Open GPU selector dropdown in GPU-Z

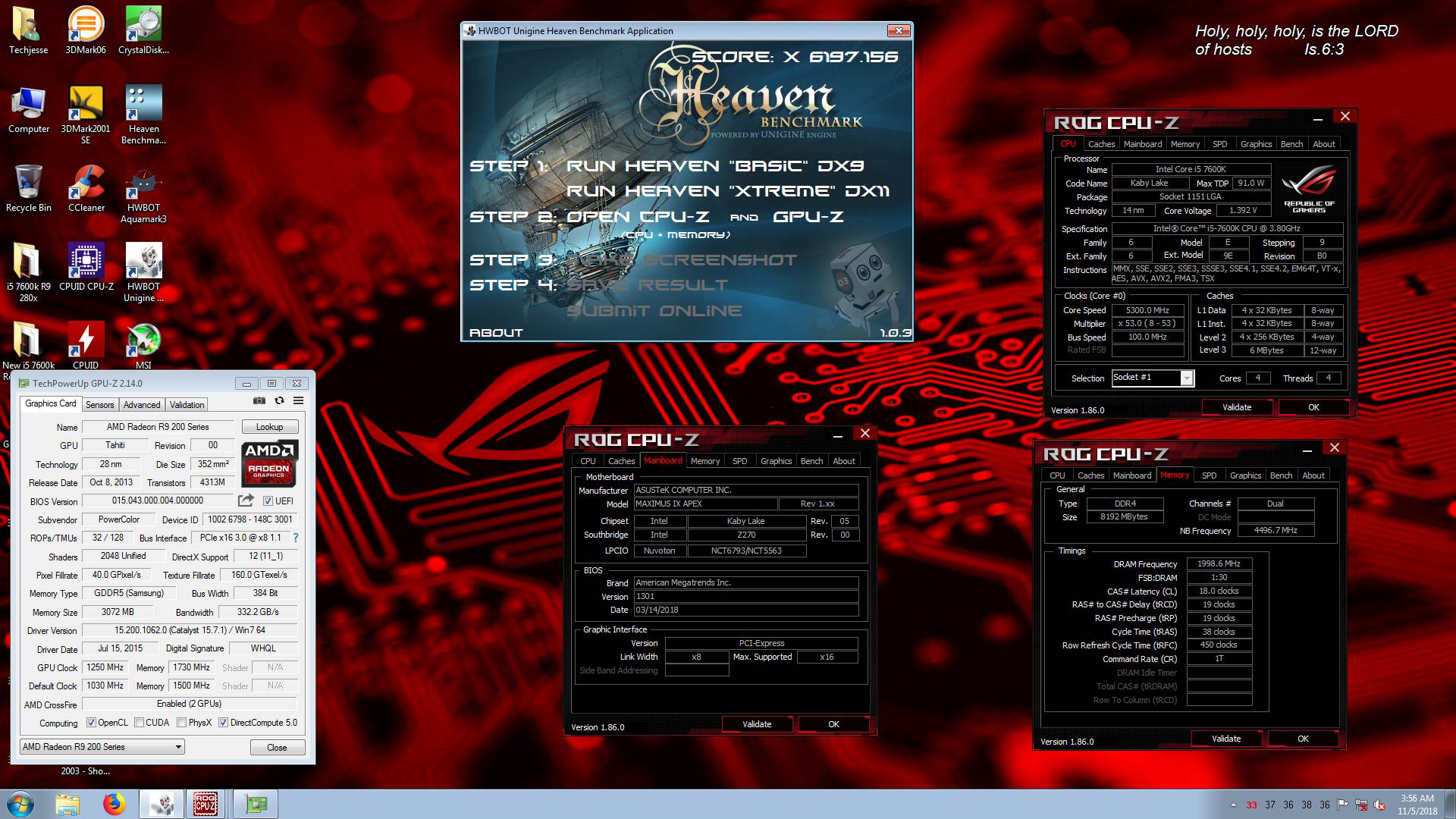click(x=102, y=747)
